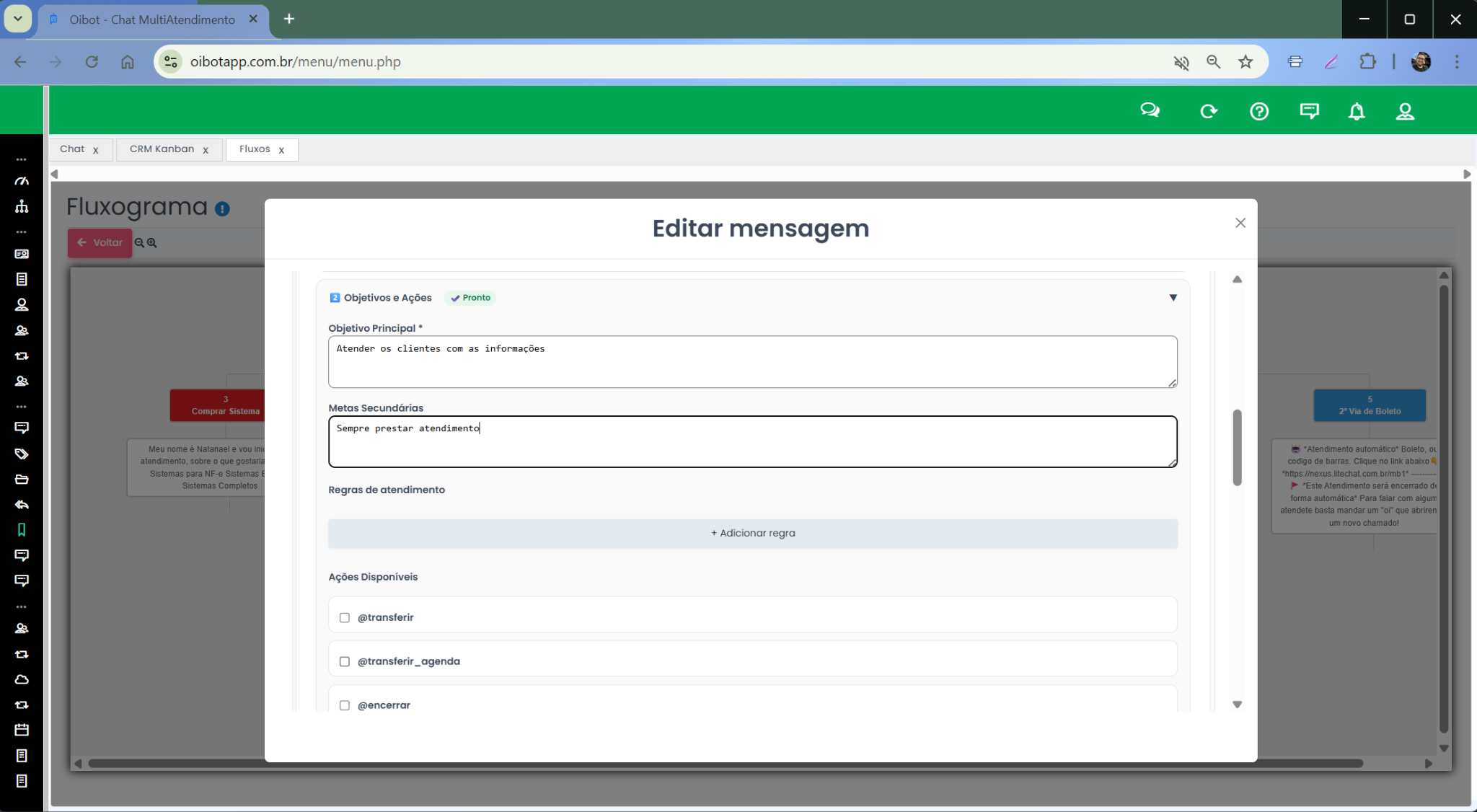The height and width of the screenshot is (812, 1477).
Task: Check the @transferir_agenda action checkbox
Action: [345, 661]
